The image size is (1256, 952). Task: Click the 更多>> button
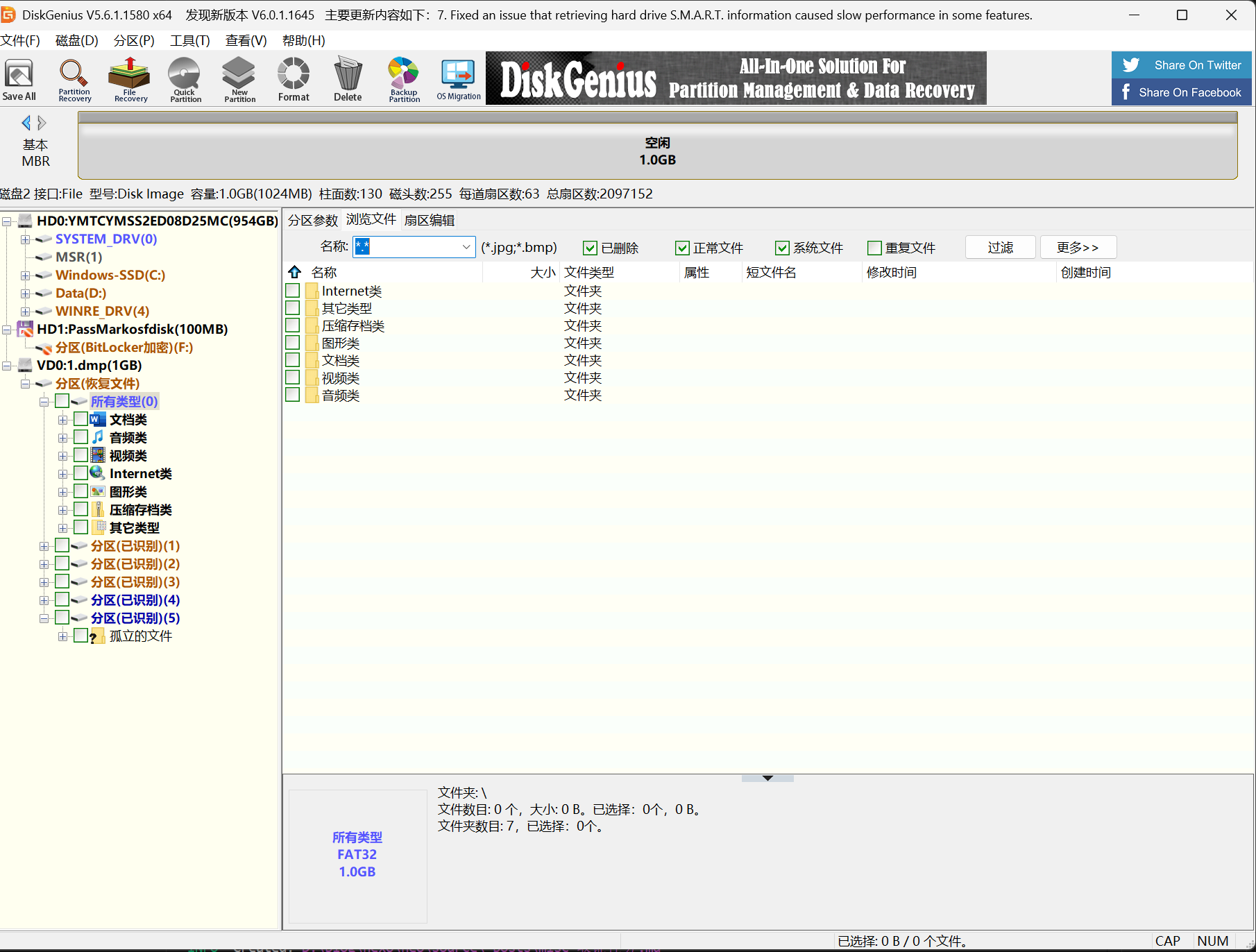tap(1078, 247)
